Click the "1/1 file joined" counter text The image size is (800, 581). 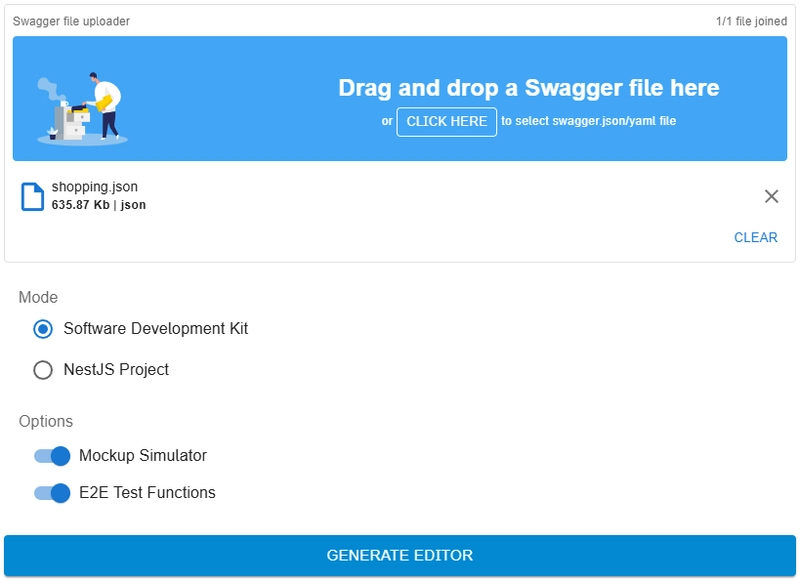pyautogui.click(x=751, y=21)
